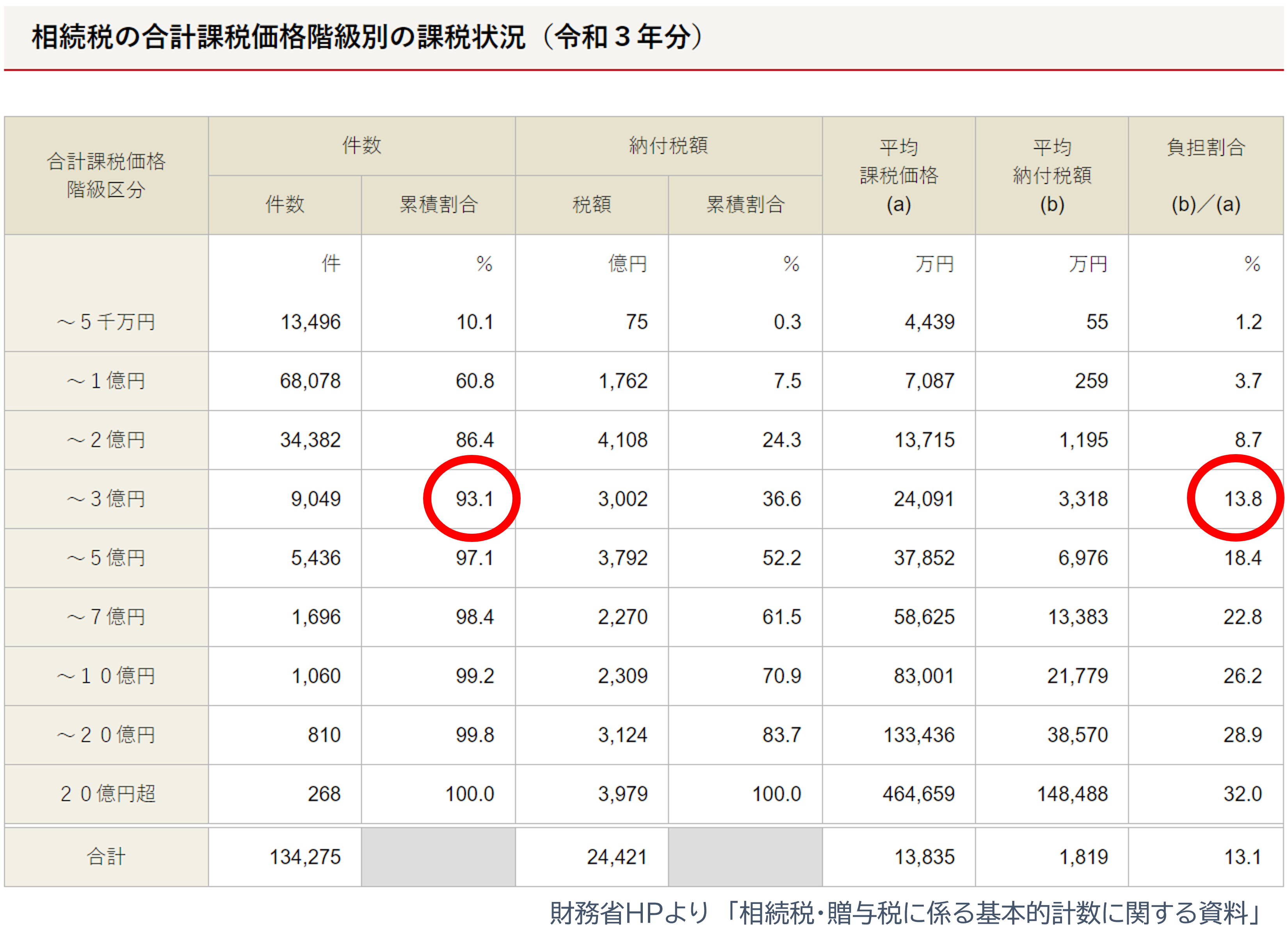This screenshot has width=1288, height=941.
Task: Select the 20億円超 row label
Action: 108,794
